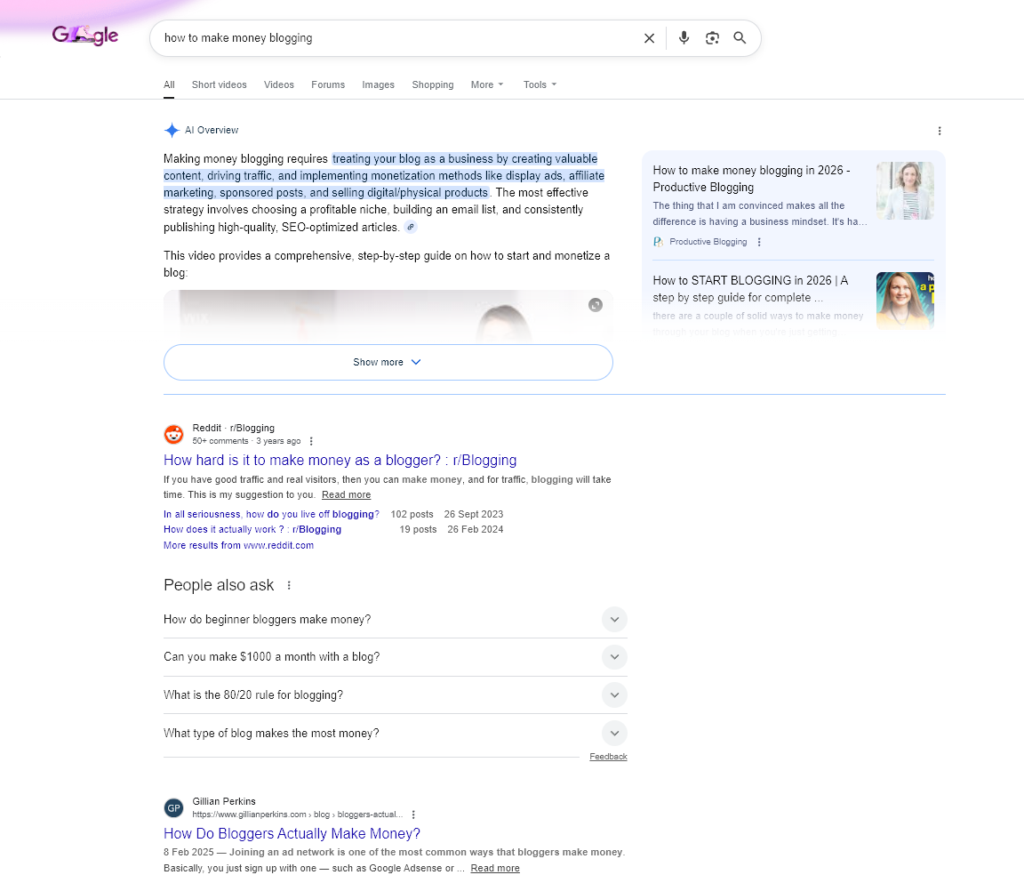
Task: Expand 'Can you make $1000 a month with a blog?'
Action: click(x=615, y=657)
